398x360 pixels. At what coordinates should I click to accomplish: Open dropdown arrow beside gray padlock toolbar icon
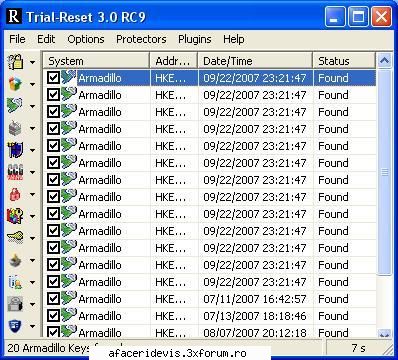(x=32, y=304)
